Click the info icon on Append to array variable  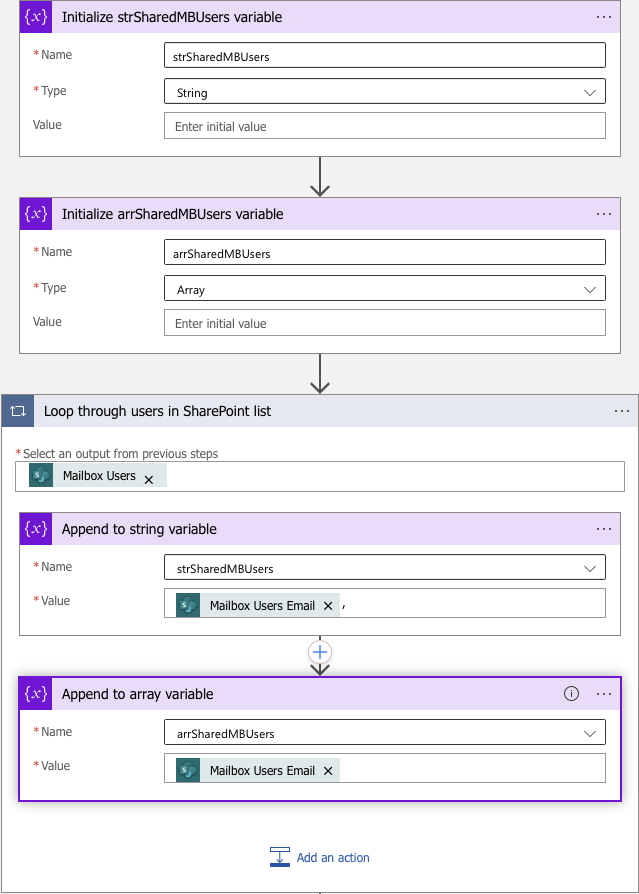click(570, 693)
